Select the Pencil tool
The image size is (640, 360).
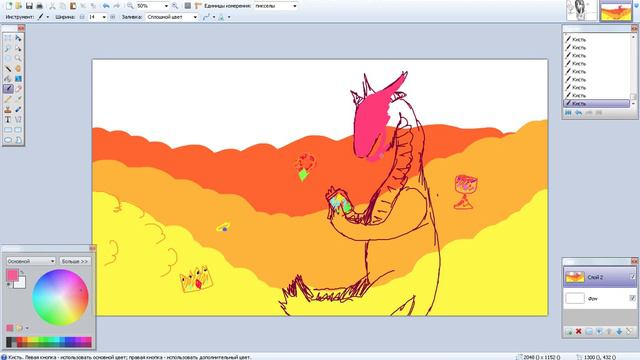(8, 99)
